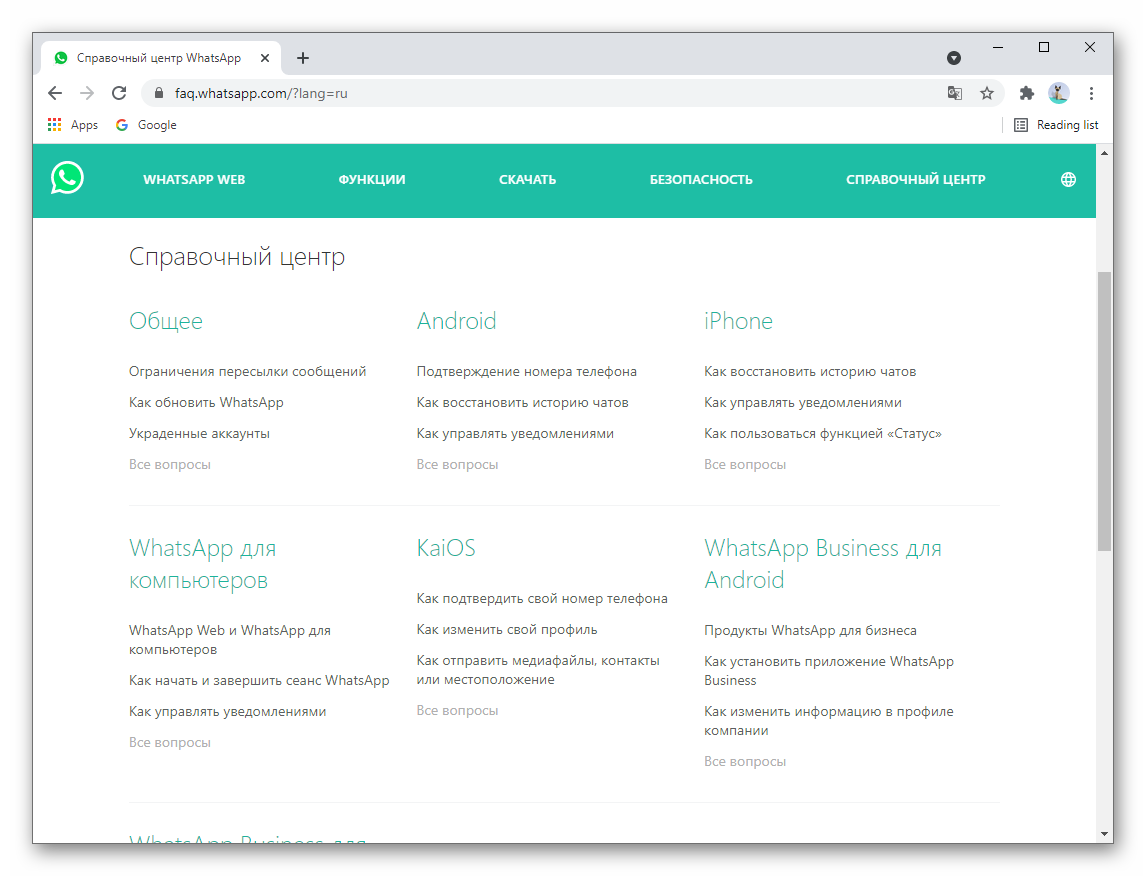Go back to previous page

pyautogui.click(x=55, y=93)
